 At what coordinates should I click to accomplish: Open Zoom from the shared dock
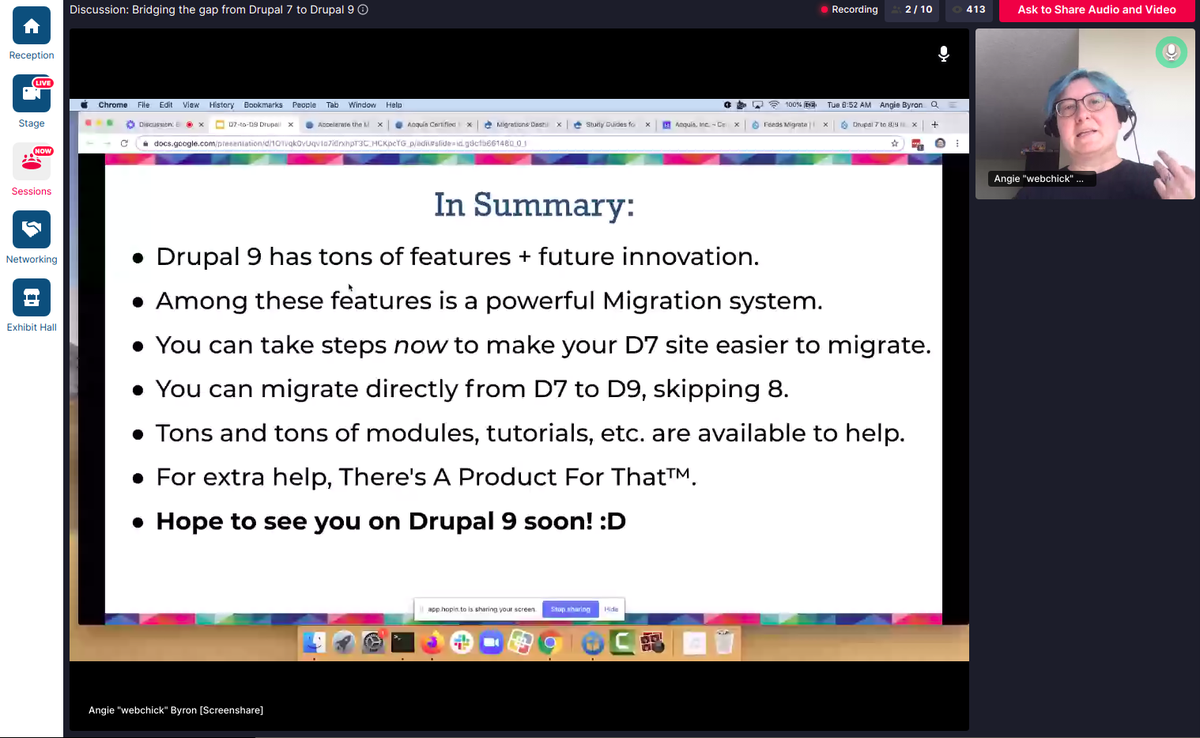coord(490,643)
